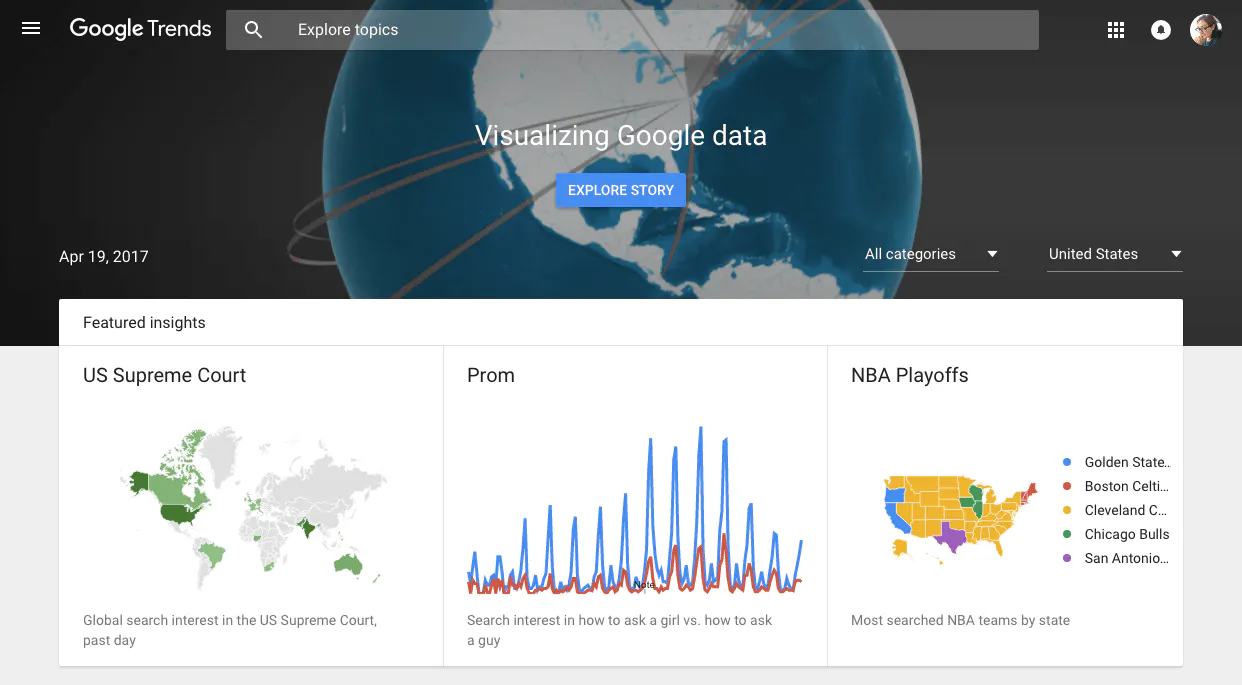The width and height of the screenshot is (1242, 685).
Task: Open the Google apps grid
Action: click(1116, 30)
